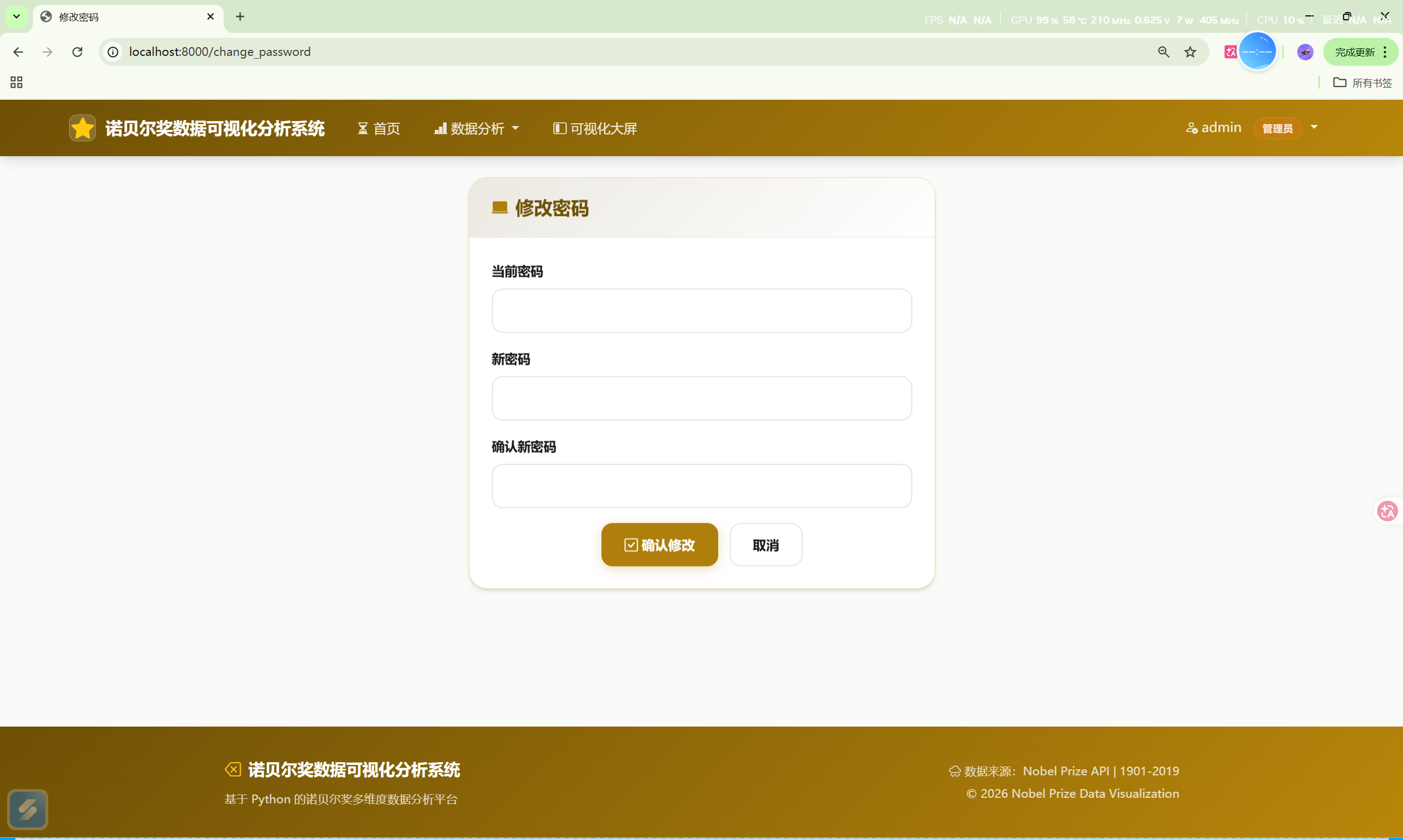Open the tab search chevron
1403x840 pixels.
16,16
